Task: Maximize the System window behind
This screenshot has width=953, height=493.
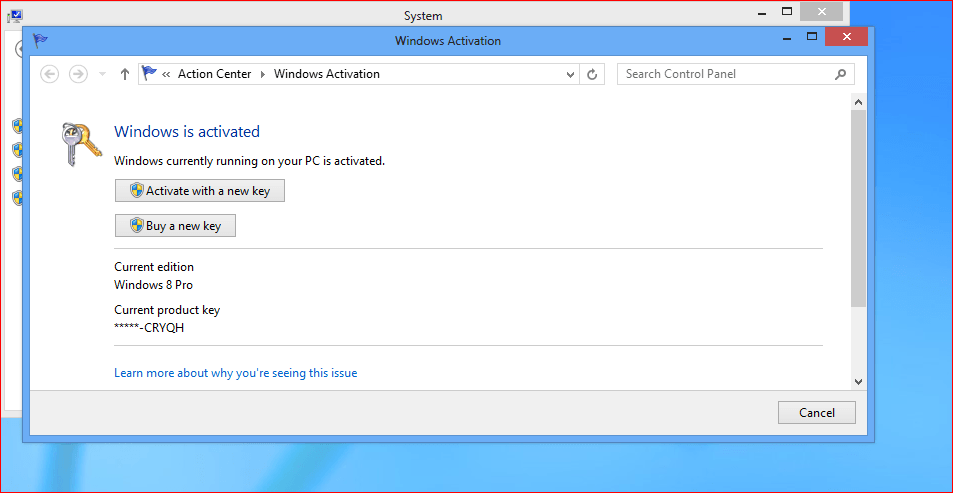Action: coord(787,12)
